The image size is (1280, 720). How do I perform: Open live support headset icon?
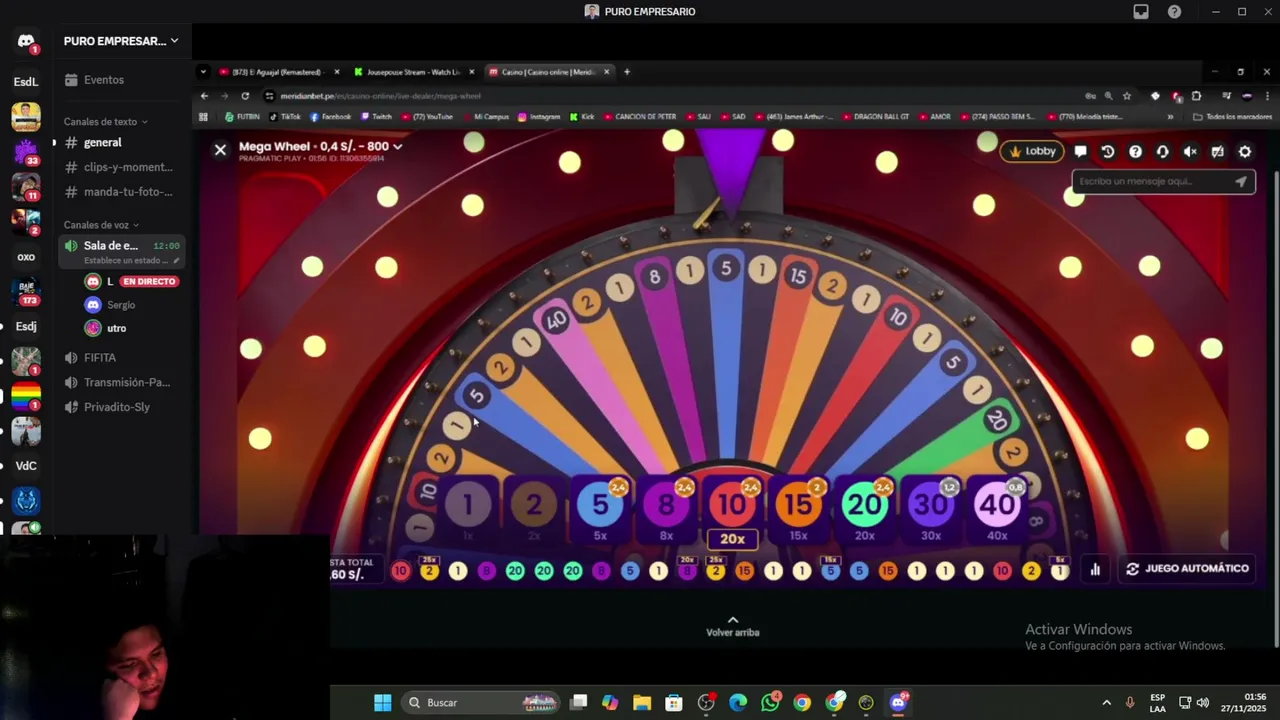[1162, 152]
